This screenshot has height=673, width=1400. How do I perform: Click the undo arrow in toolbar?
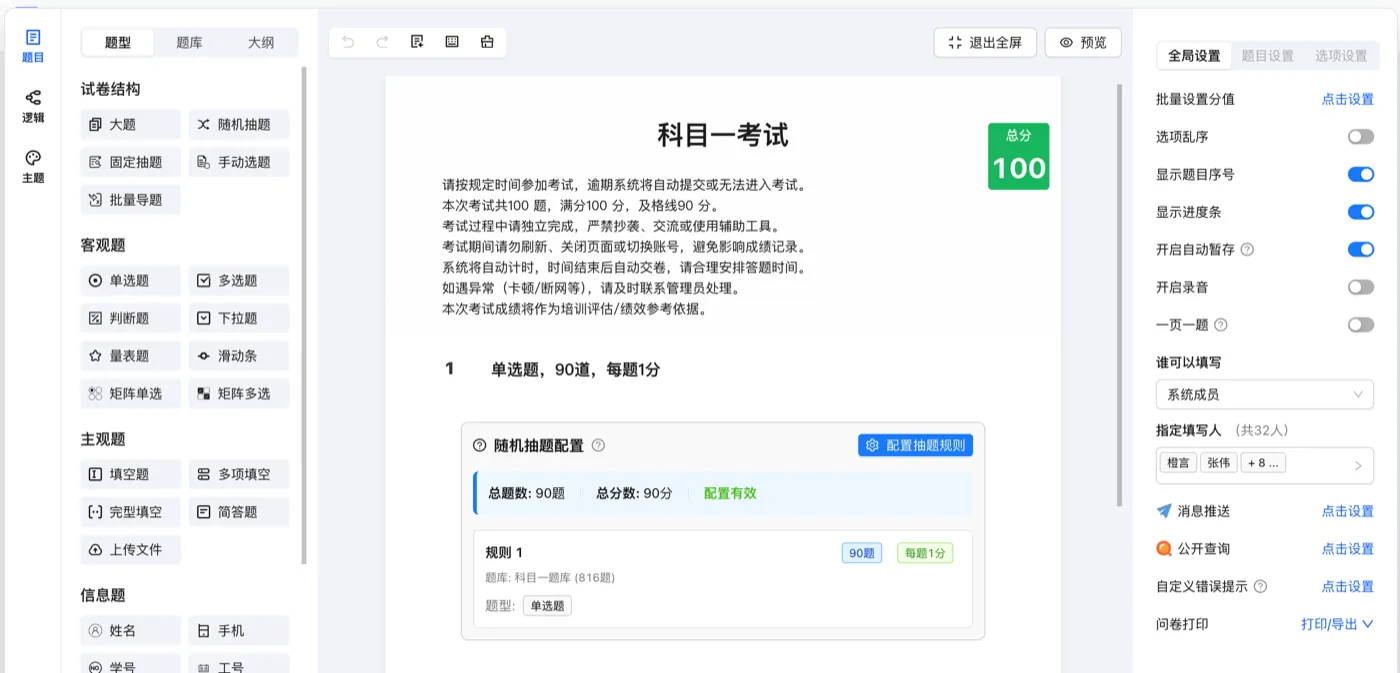click(x=348, y=42)
